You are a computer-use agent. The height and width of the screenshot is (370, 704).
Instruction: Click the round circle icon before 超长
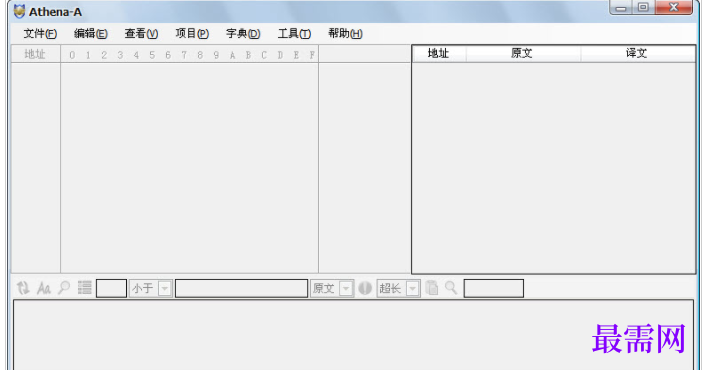(365, 288)
